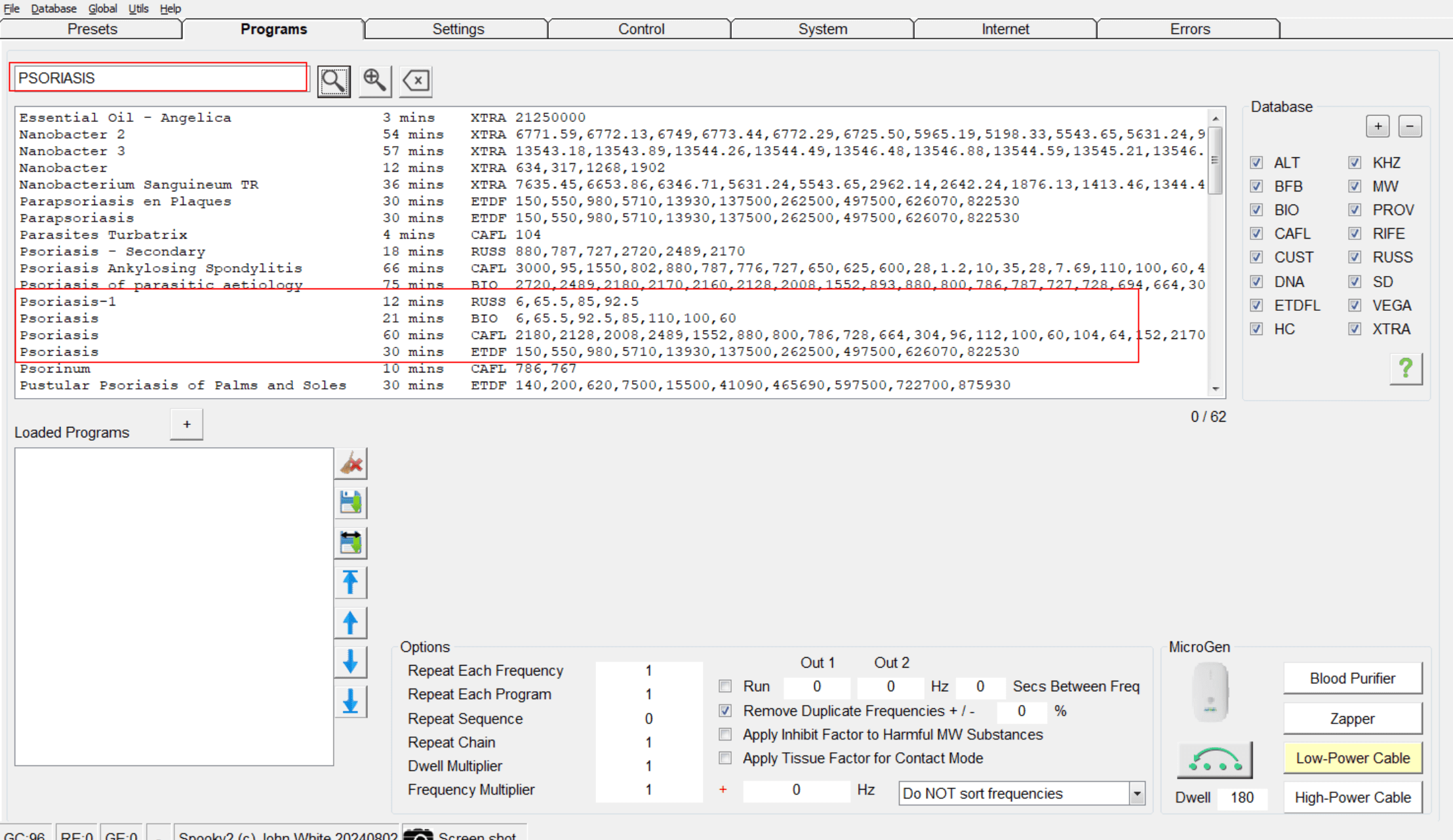Toggle the BIO database checkbox

1256,210
